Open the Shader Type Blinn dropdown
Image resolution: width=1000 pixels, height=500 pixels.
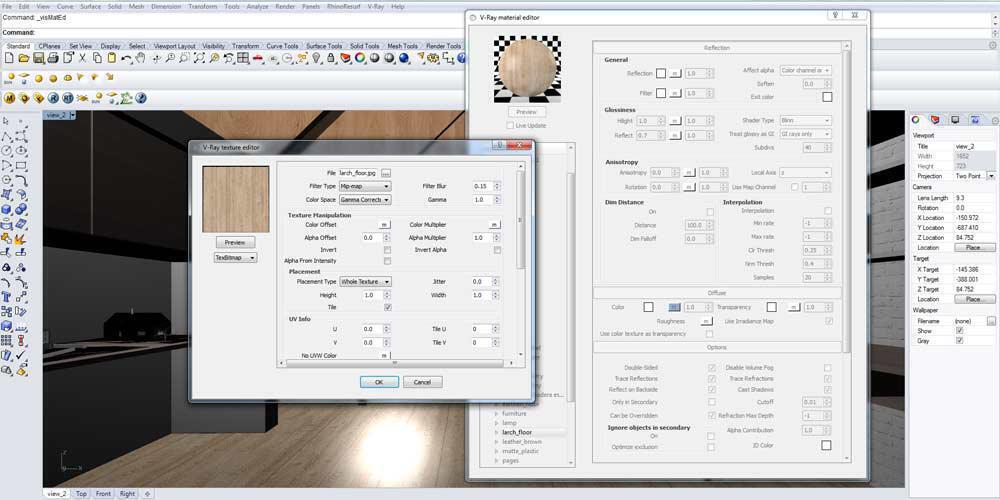pyautogui.click(x=805, y=121)
